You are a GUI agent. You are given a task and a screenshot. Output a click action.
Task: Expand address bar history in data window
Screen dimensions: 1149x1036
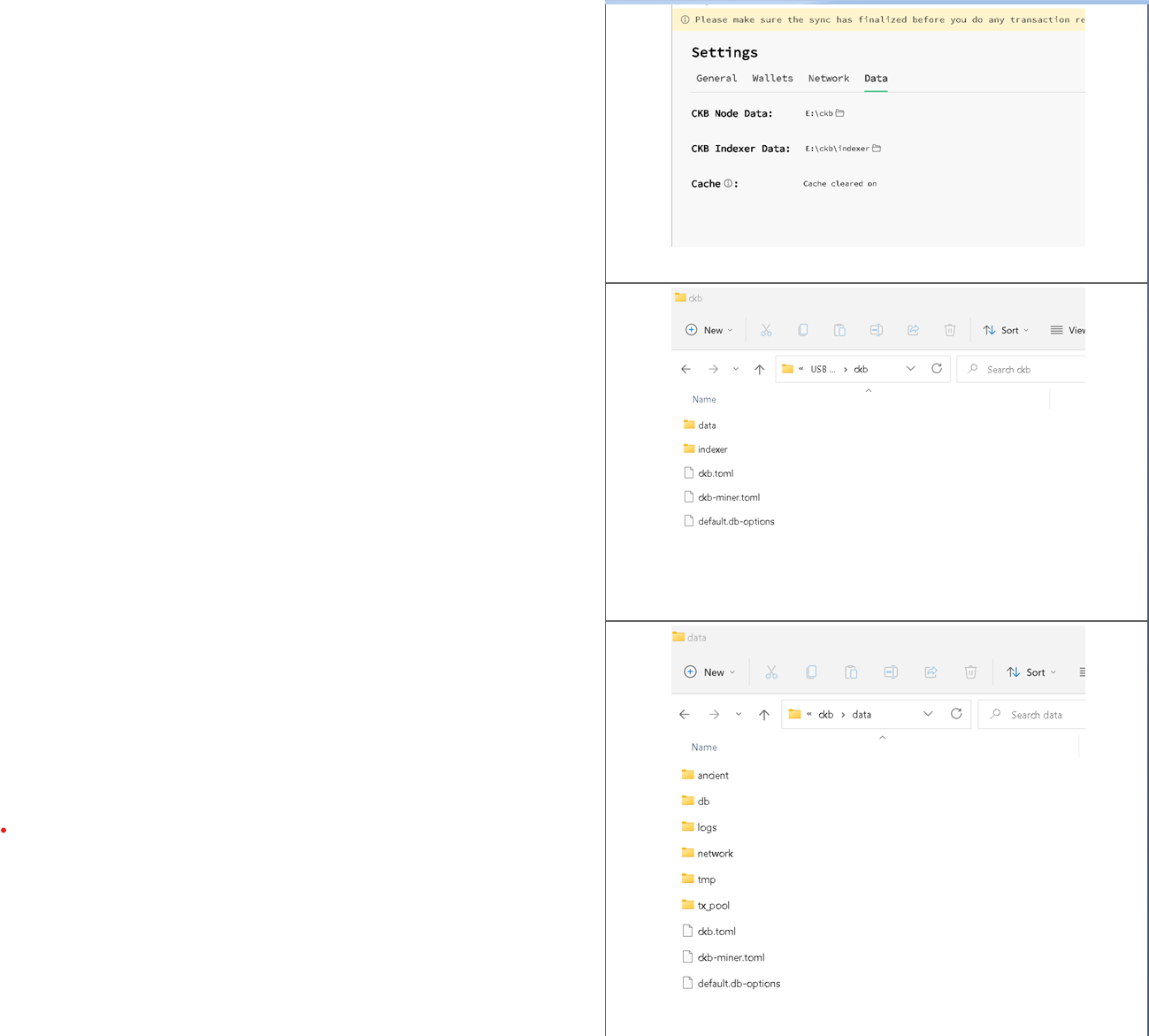pos(928,714)
